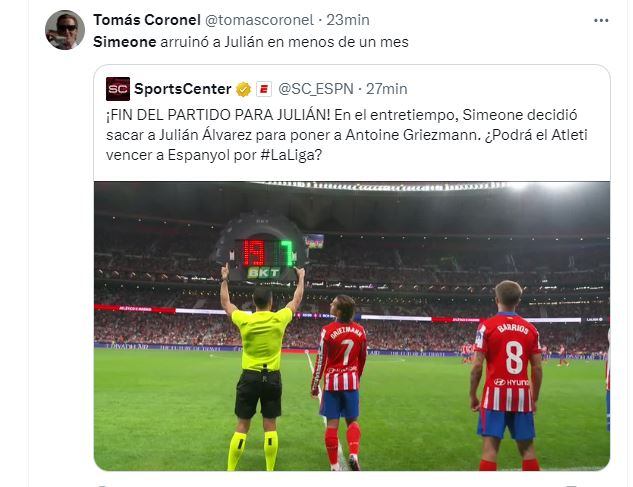Click the @SC_ESPN handle
This screenshot has height=487, width=633.
click(316, 89)
